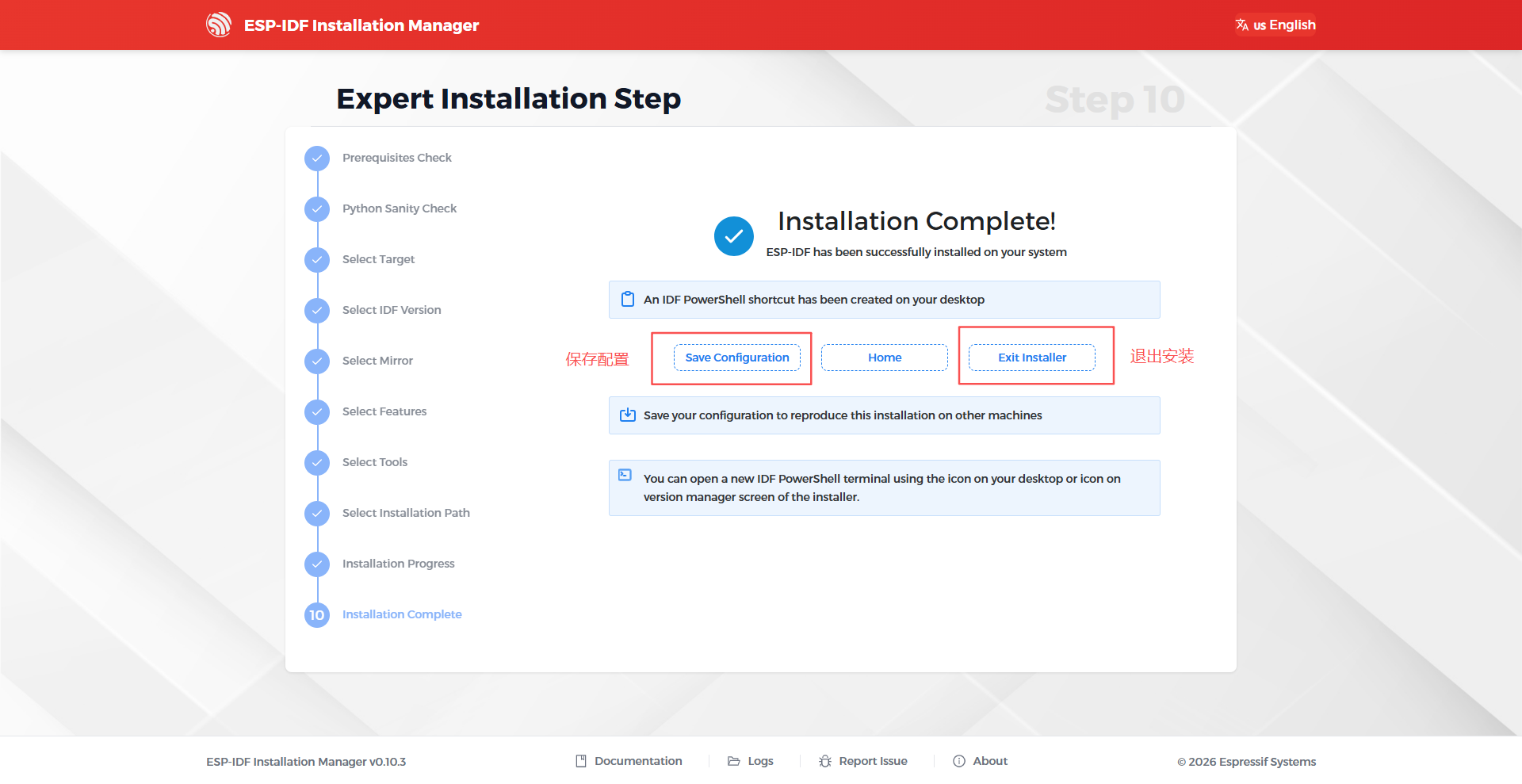The height and width of the screenshot is (784, 1522).
Task: Click the Espressif logo in the header
Action: point(219,25)
